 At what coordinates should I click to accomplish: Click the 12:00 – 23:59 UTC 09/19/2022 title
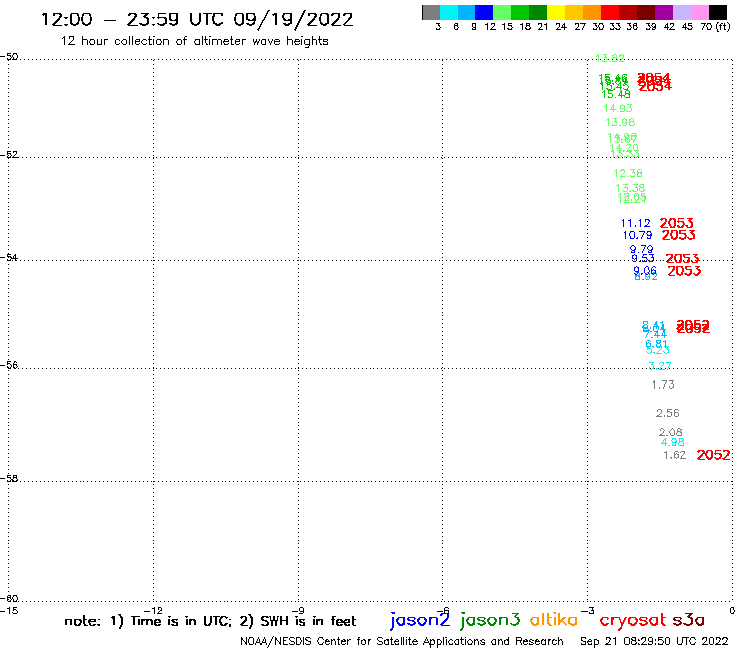click(x=197, y=20)
